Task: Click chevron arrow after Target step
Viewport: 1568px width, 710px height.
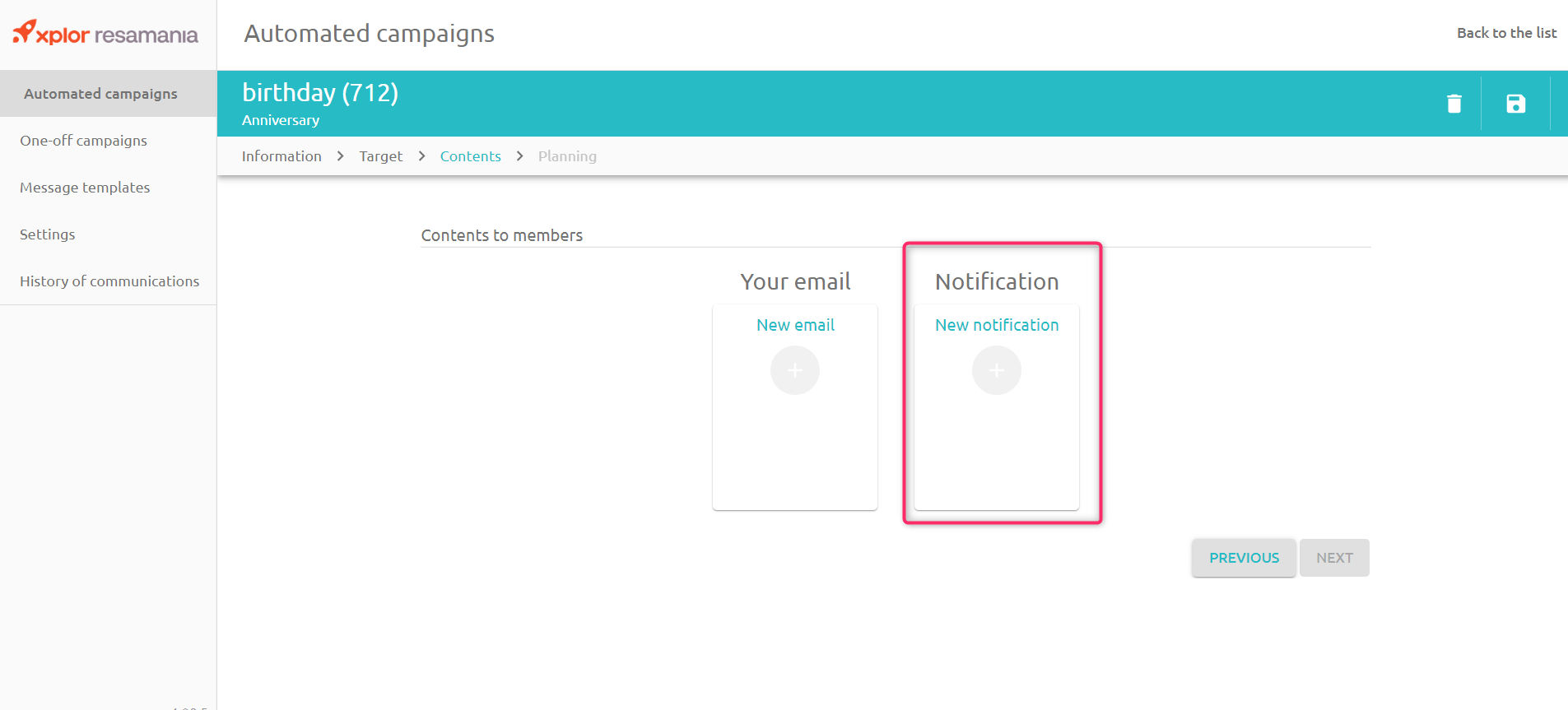Action: pos(421,156)
